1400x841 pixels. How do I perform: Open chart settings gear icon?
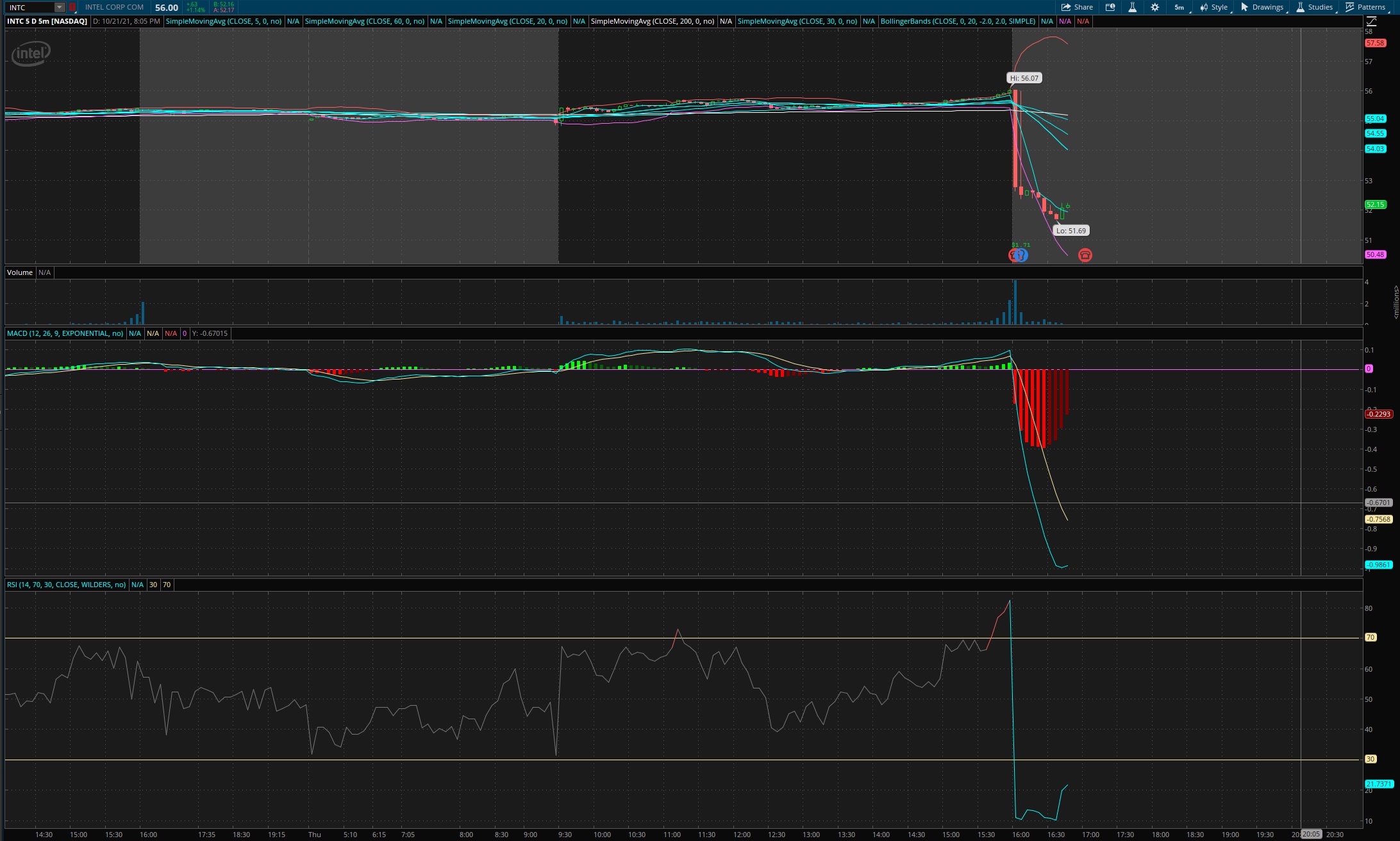click(x=1154, y=7)
